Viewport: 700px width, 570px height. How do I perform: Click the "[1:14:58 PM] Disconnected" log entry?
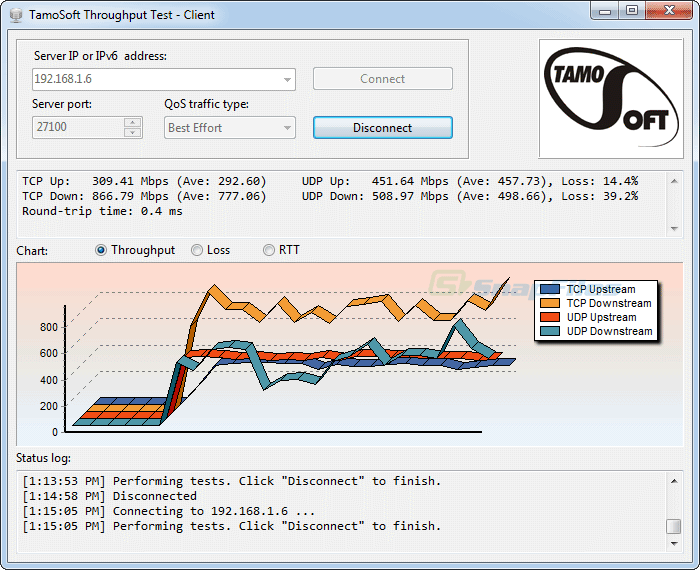(109, 496)
